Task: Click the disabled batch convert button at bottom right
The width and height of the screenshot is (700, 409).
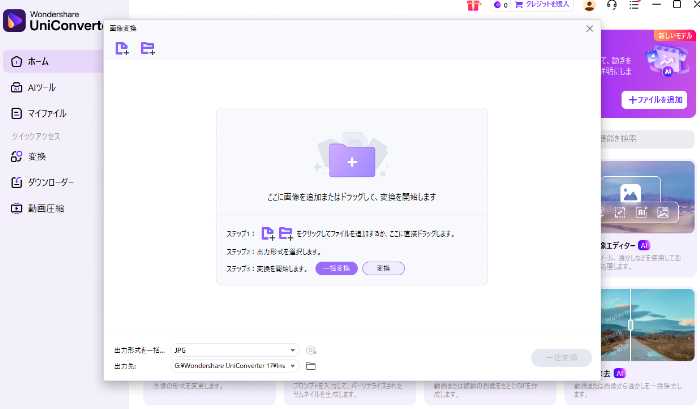Action: (562, 358)
